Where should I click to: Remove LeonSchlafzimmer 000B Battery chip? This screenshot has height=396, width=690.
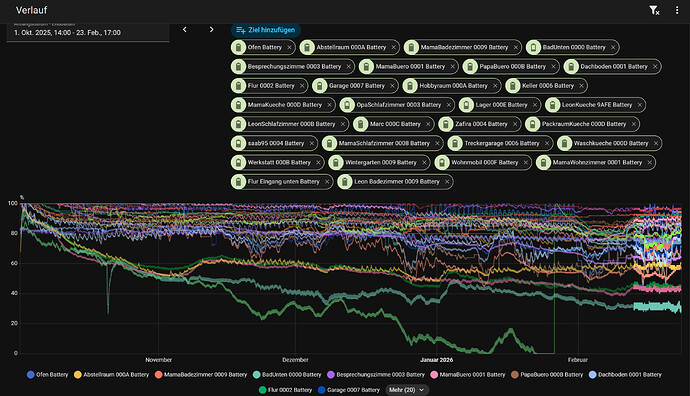pyautogui.click(x=342, y=124)
